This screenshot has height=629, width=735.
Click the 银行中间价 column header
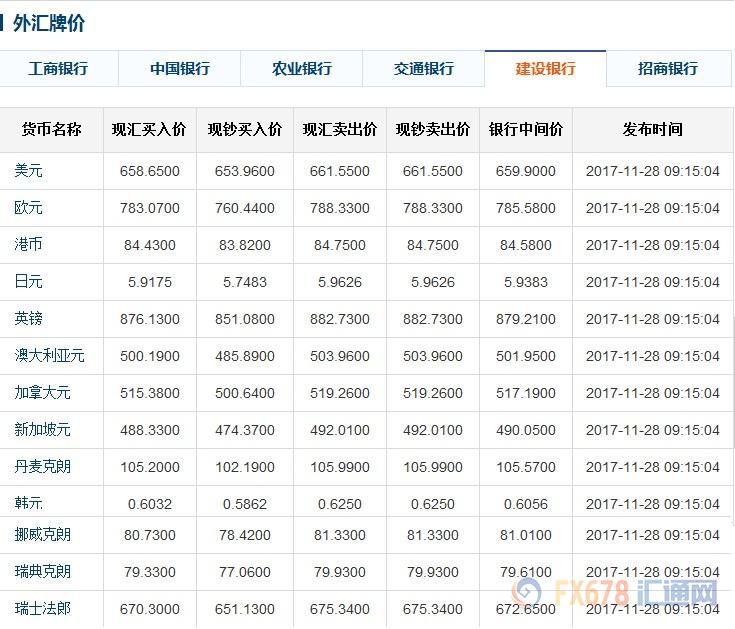coord(525,129)
